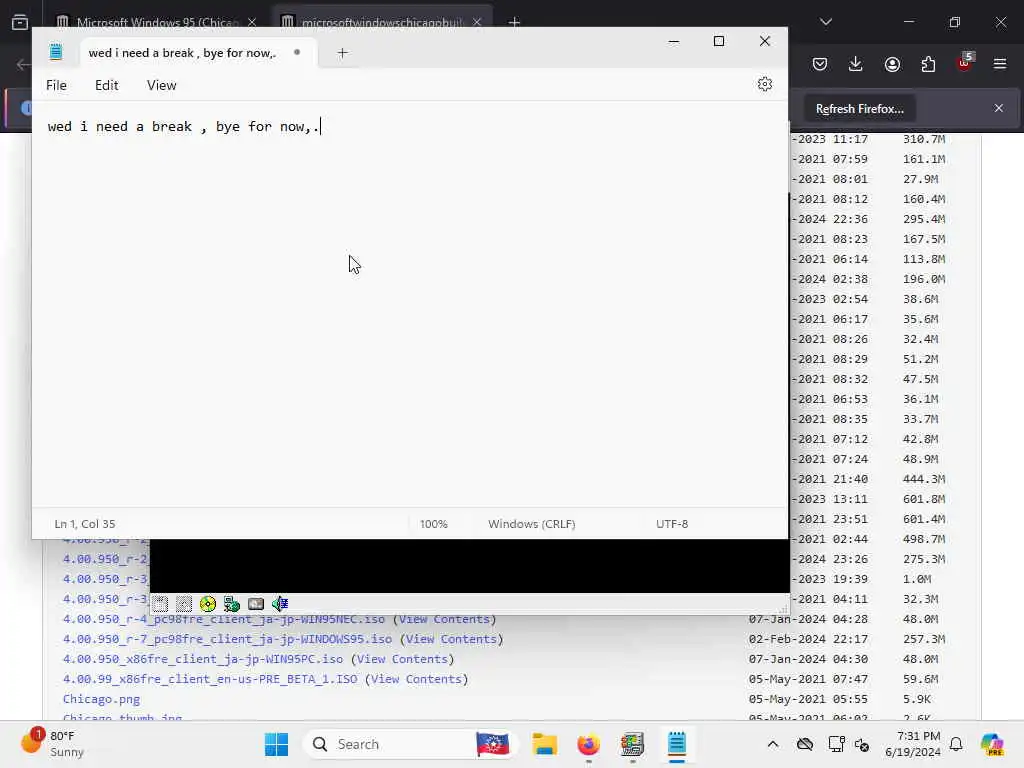Switch to Microsoft Windows 95 (Chicago) Firefox tab
Screen dimensions: 1024x768
click(157, 22)
